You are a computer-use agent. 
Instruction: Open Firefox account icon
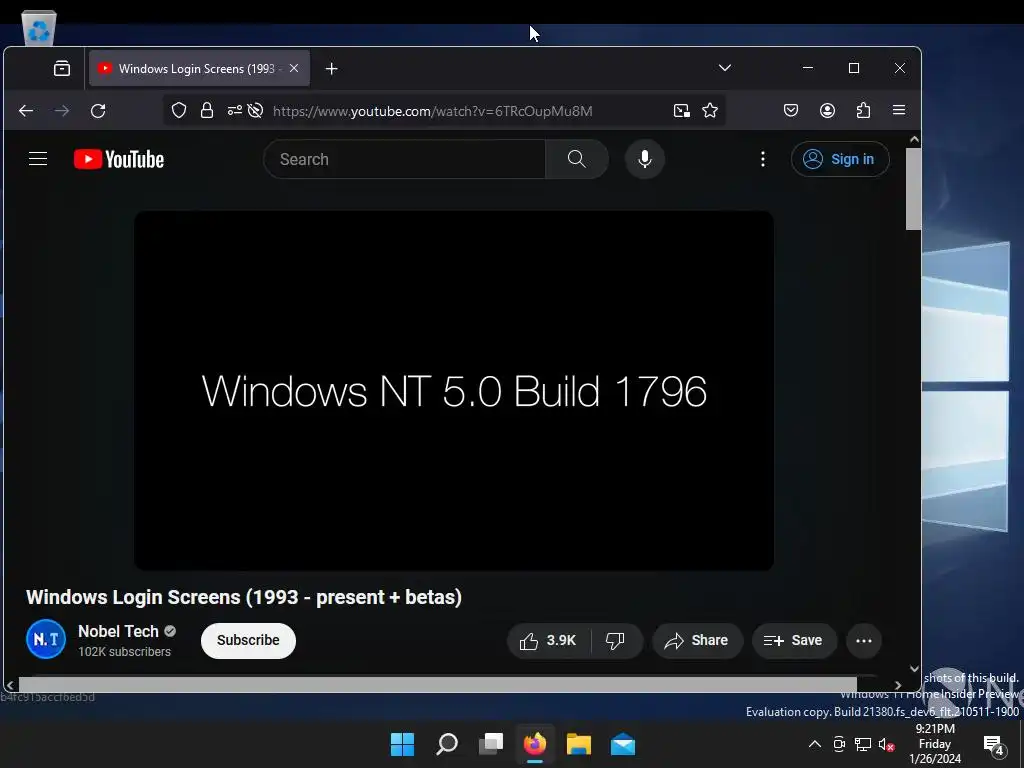[x=827, y=110]
